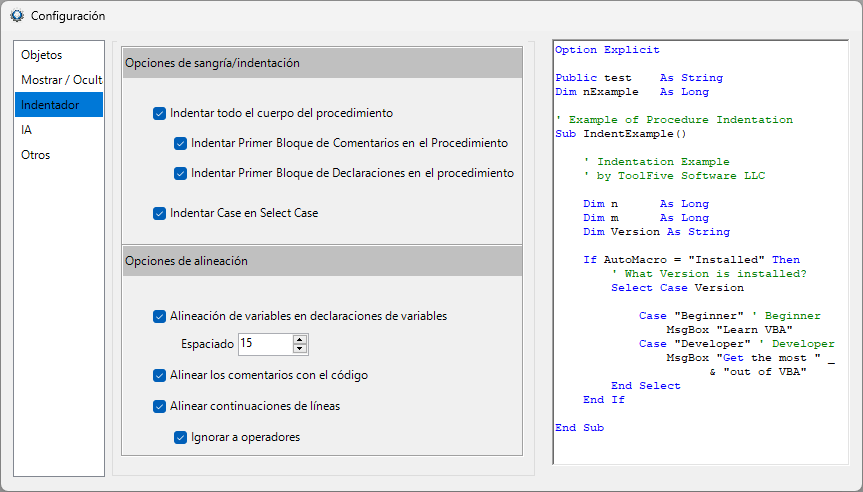The height and width of the screenshot is (492, 863).
Task: Open the IA settings section
Action: (59, 130)
